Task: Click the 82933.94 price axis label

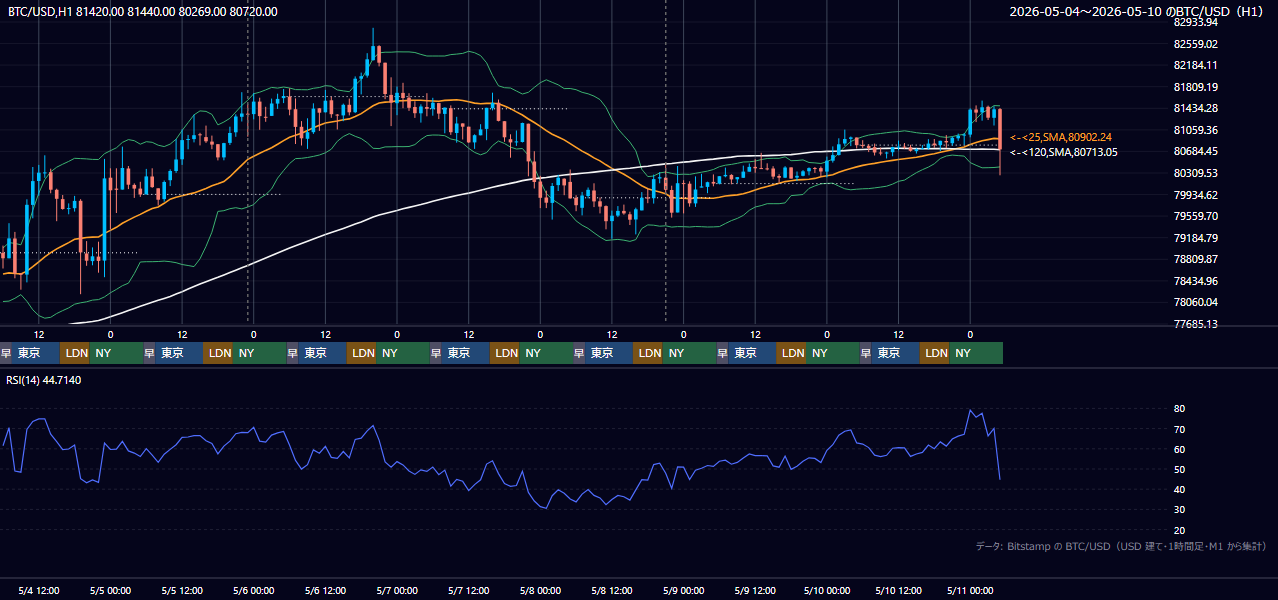Action: (1195, 22)
